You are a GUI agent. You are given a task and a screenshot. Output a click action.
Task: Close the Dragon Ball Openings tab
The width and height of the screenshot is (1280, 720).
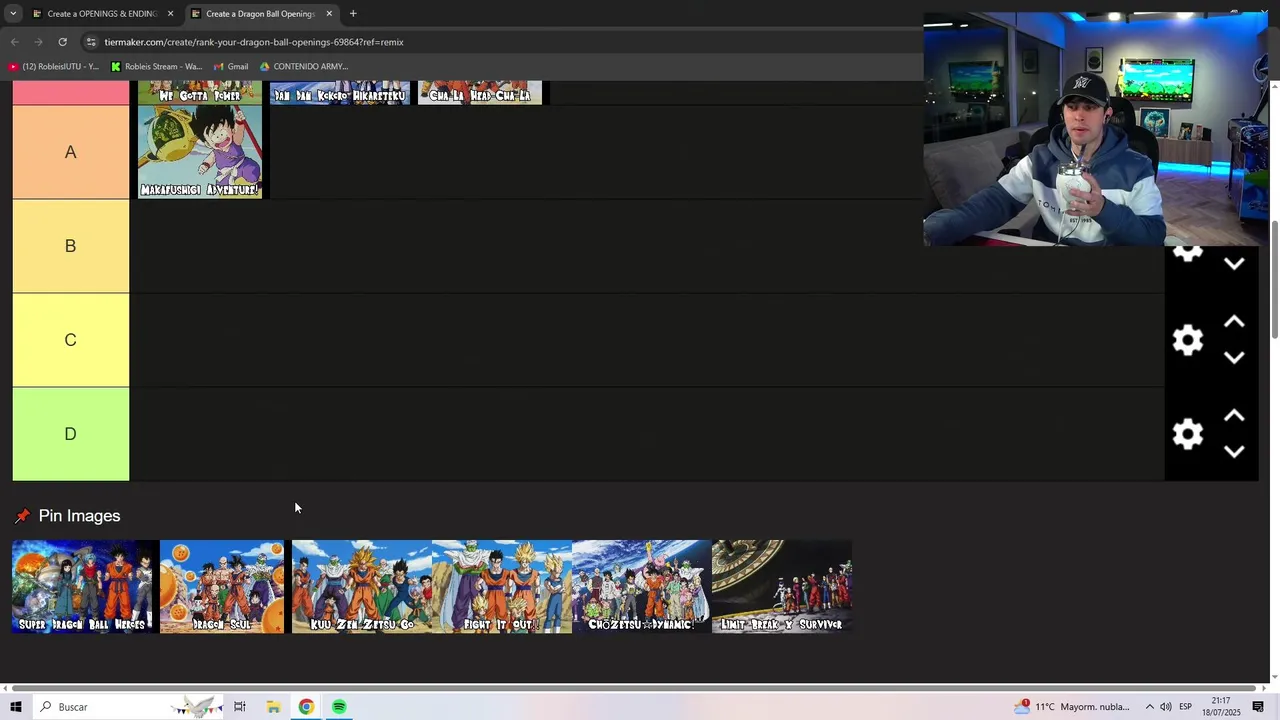(x=329, y=13)
